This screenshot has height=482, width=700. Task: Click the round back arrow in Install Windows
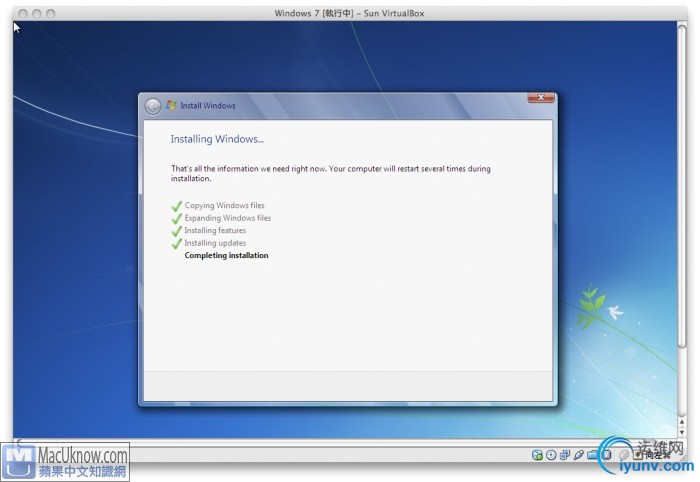(153, 107)
